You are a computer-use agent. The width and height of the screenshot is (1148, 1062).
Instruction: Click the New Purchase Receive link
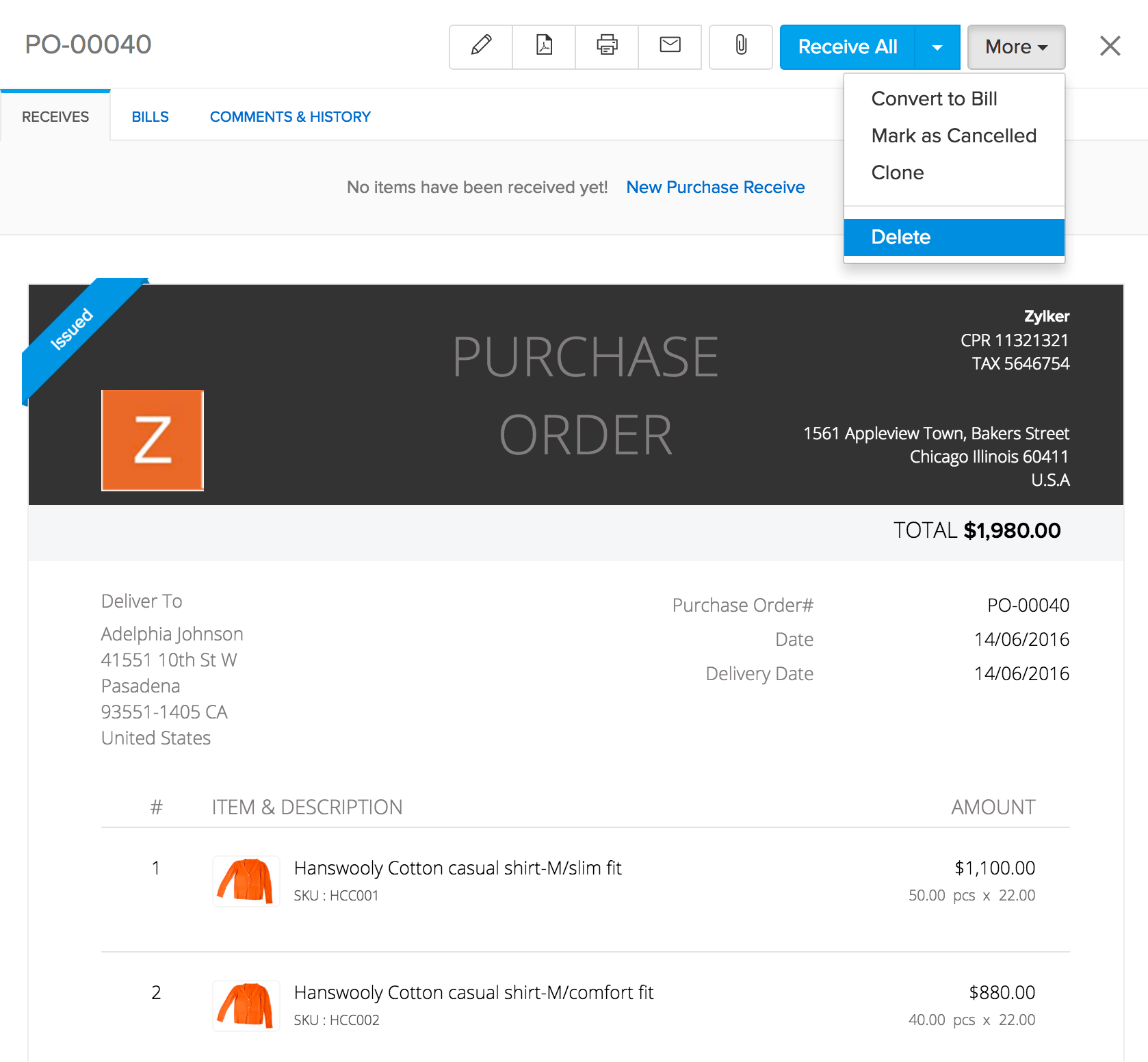click(x=715, y=187)
